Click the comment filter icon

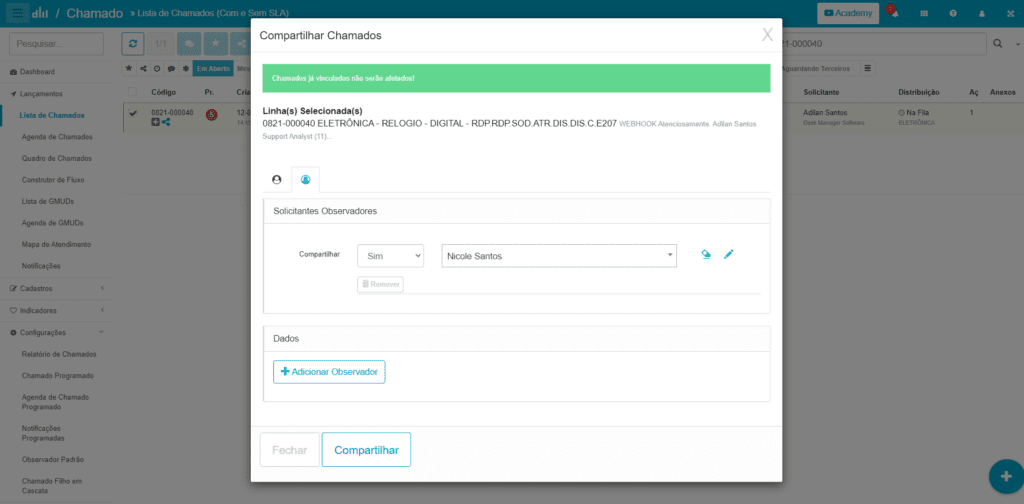171,68
